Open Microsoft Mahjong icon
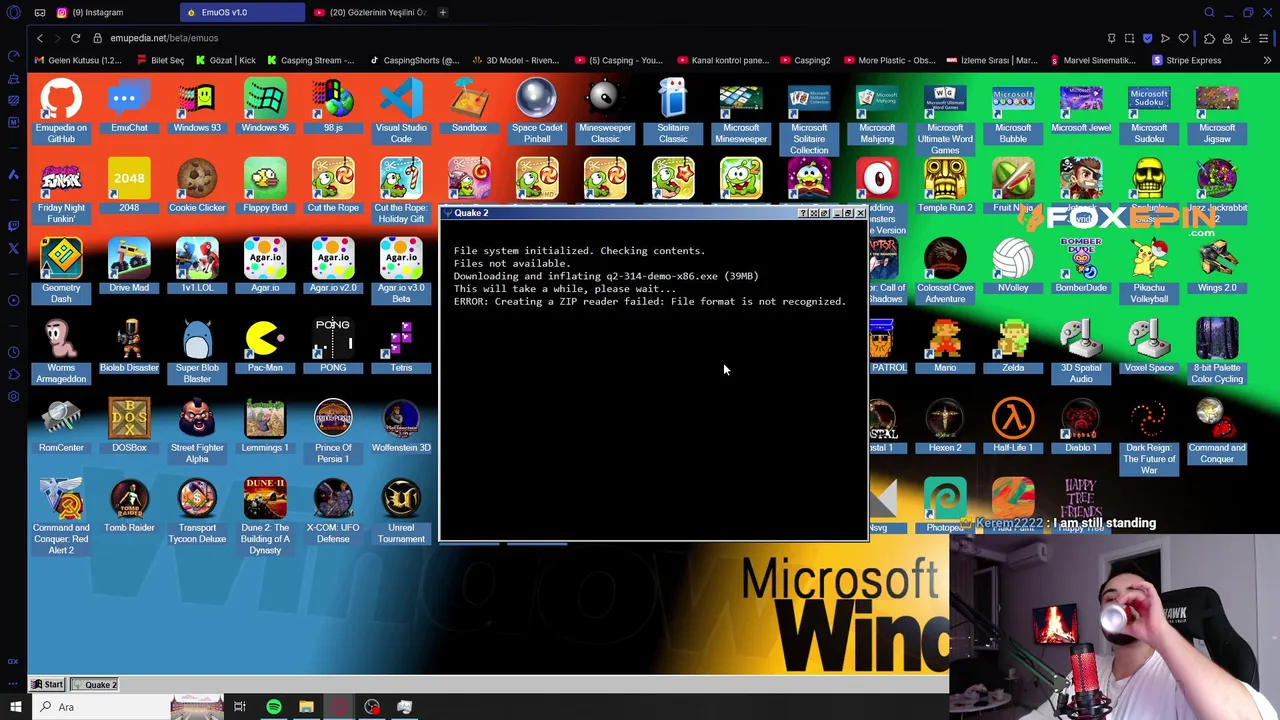Screen dimensions: 1280x720 click(x=877, y=111)
